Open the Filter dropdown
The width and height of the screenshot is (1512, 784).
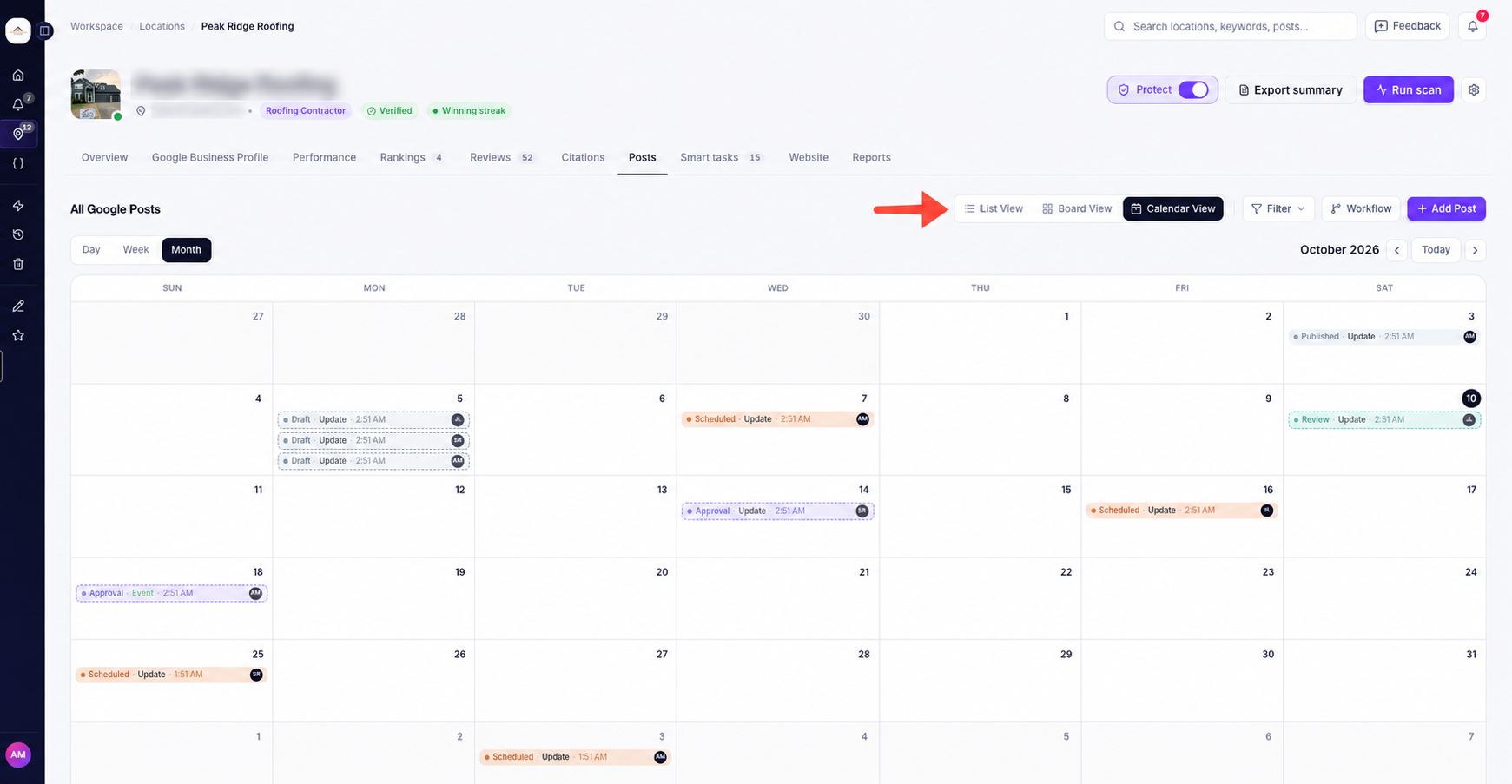coord(1278,208)
